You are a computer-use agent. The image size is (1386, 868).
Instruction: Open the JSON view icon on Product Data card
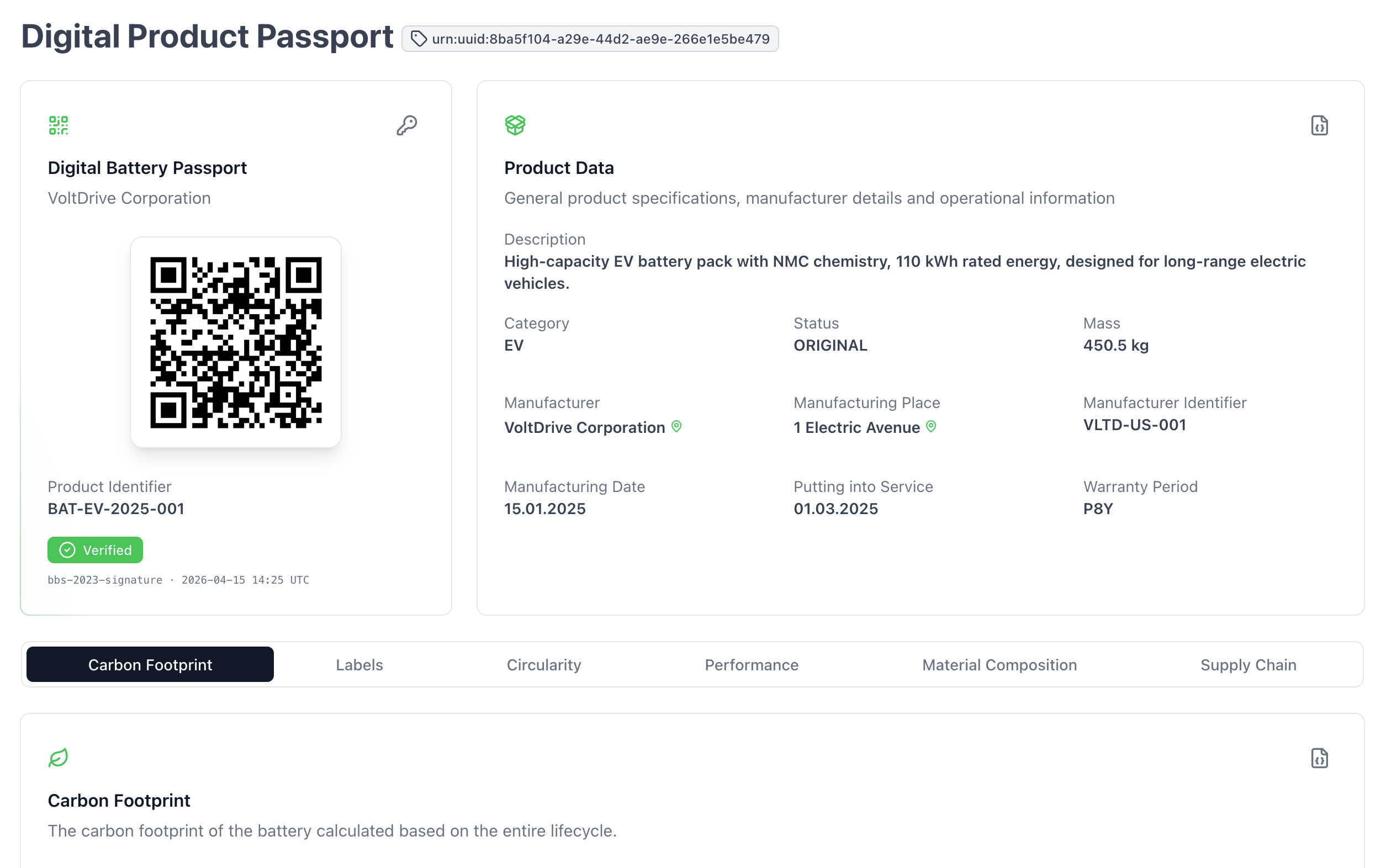[1319, 125]
